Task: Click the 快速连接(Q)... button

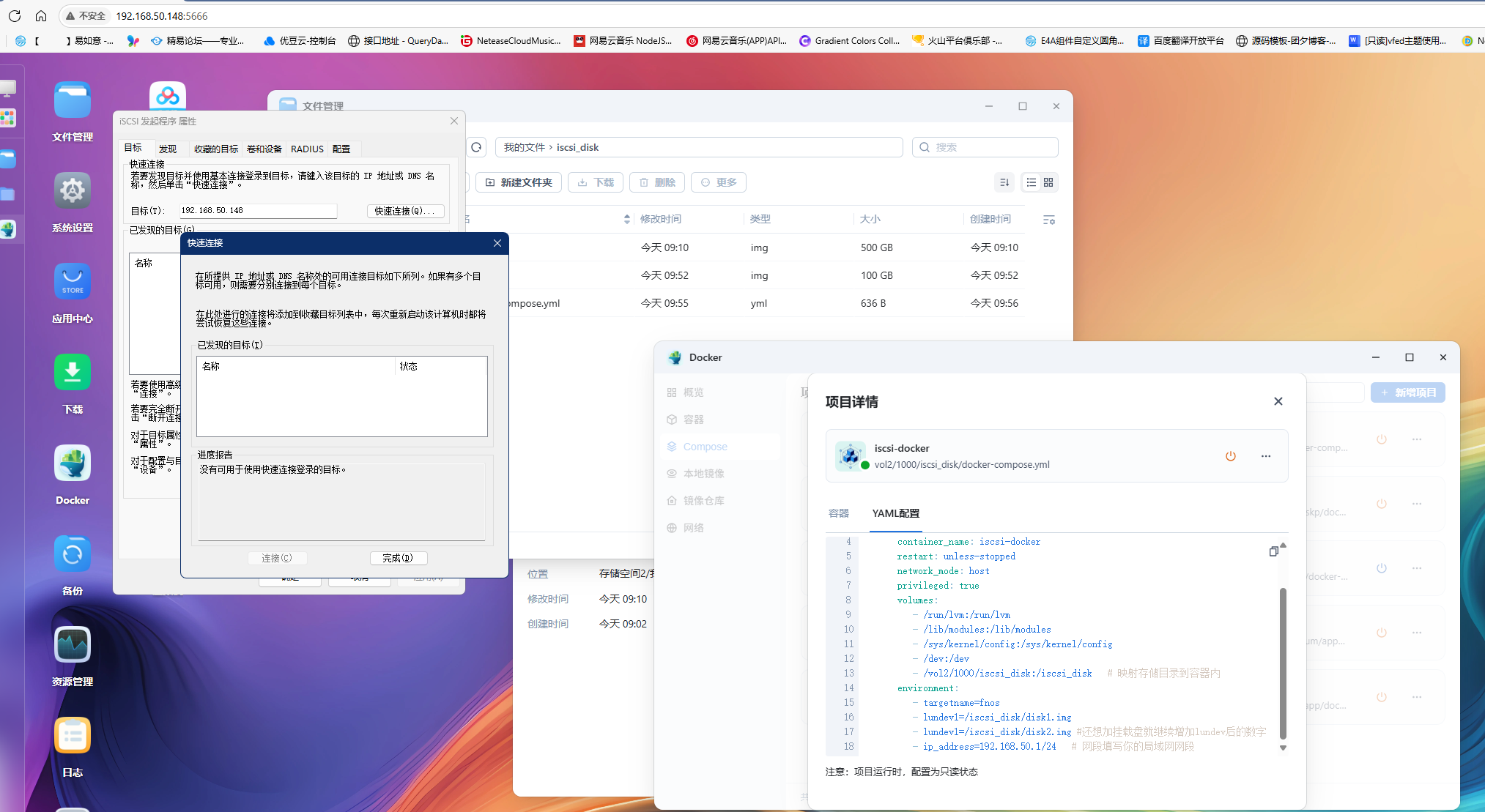Action: pyautogui.click(x=405, y=211)
